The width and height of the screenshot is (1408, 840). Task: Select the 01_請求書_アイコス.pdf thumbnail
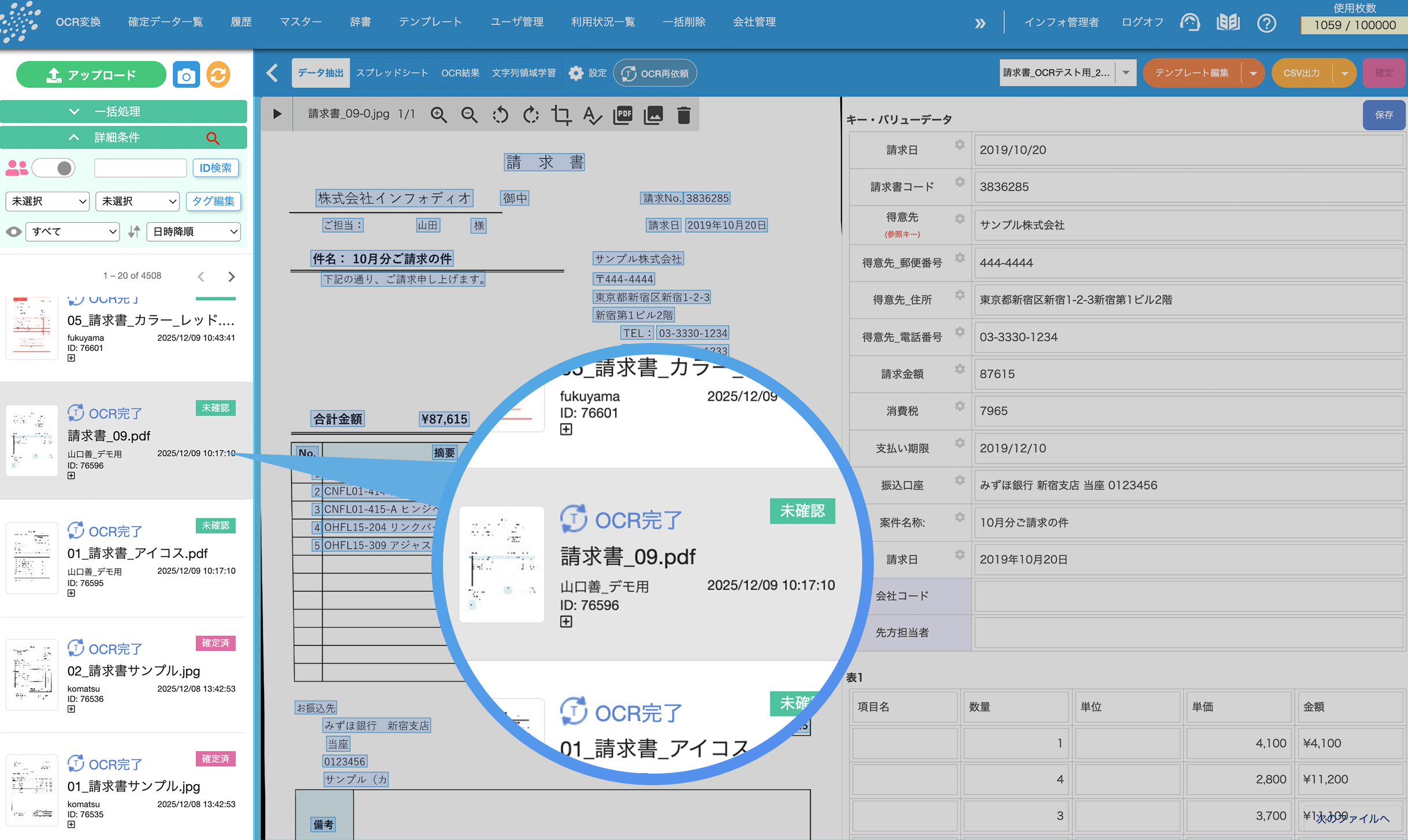32,557
